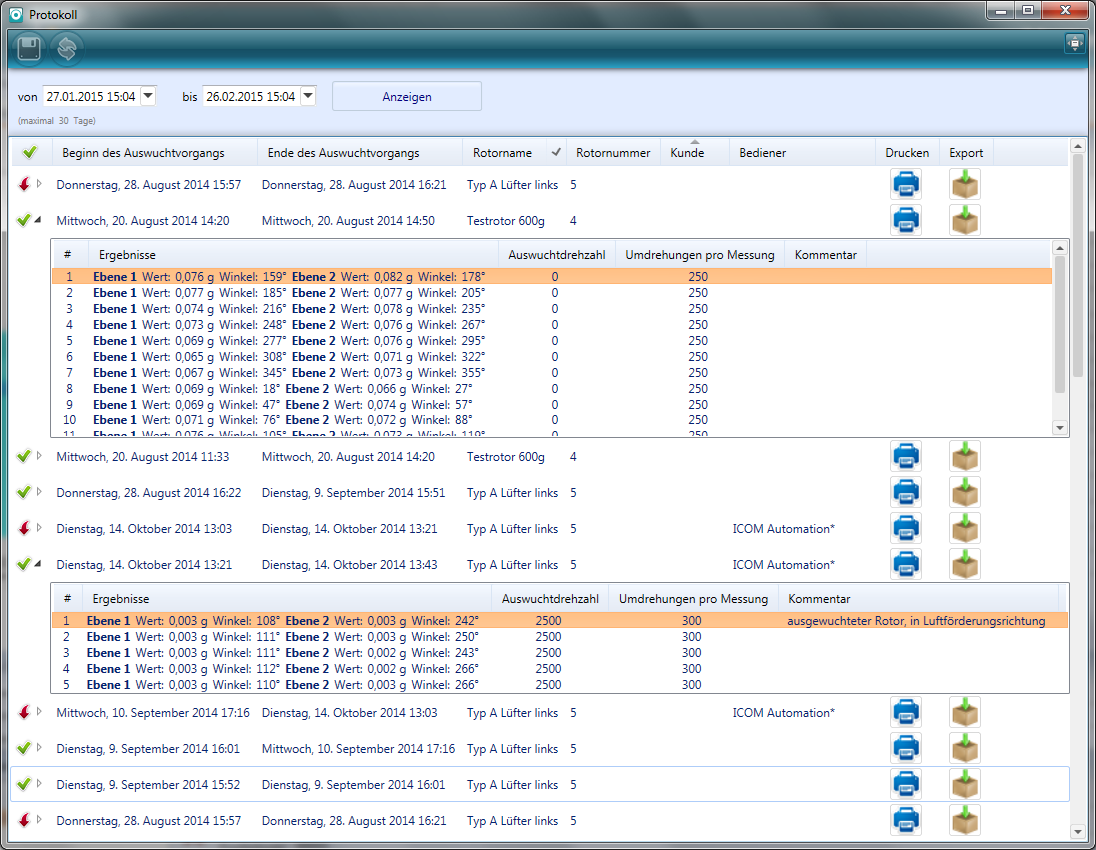
Task: Expand the row started 9. September 16:01
Action: (39, 748)
